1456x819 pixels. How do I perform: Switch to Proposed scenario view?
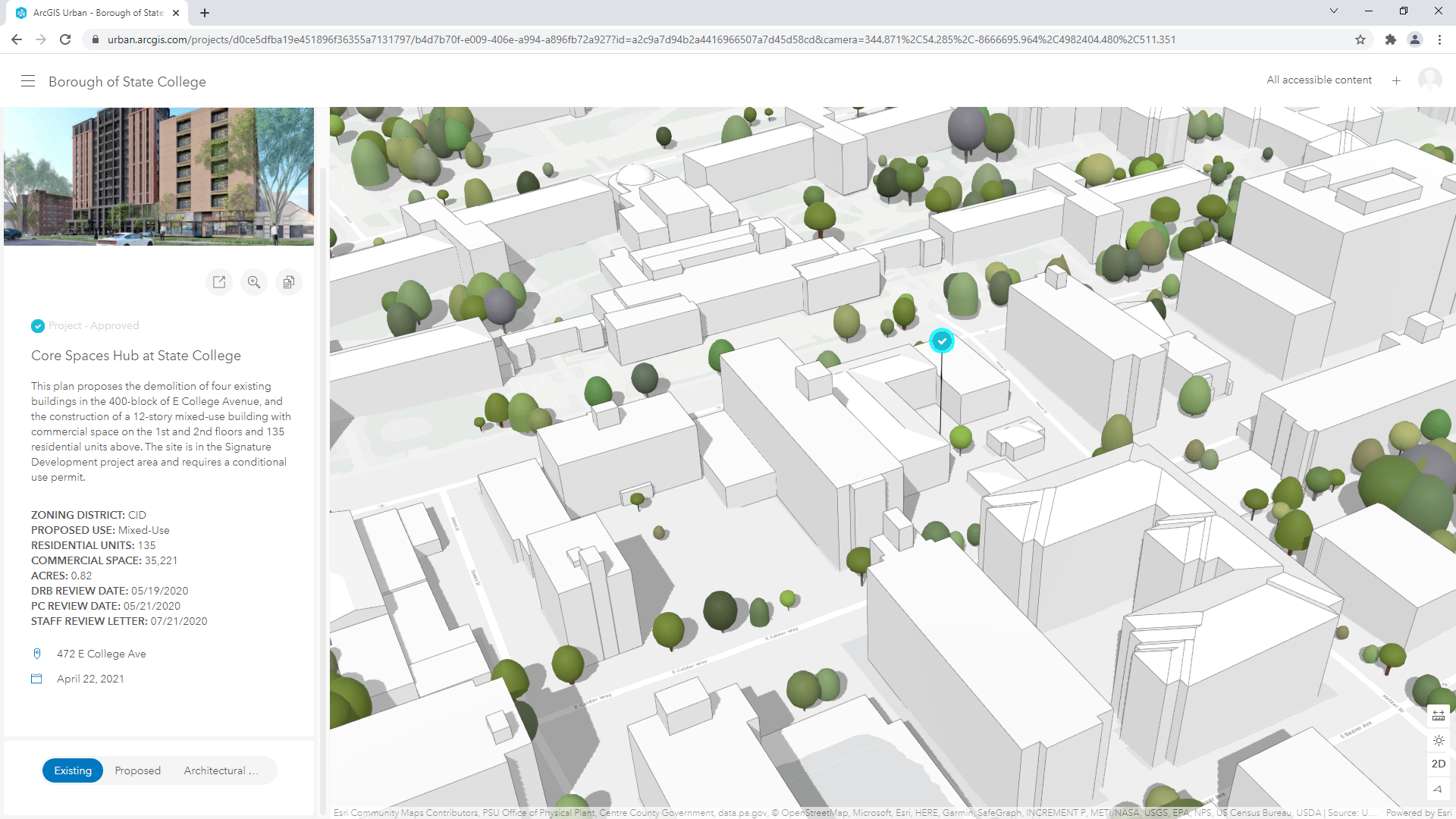point(138,770)
